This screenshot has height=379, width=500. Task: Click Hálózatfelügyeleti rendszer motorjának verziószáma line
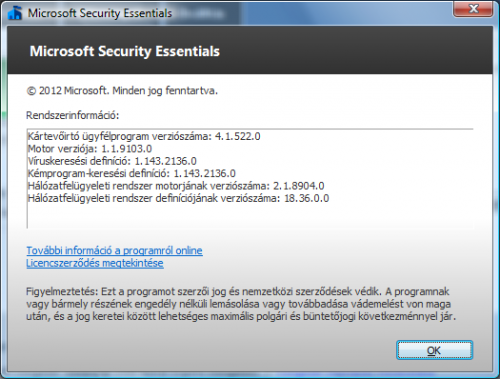point(176,186)
